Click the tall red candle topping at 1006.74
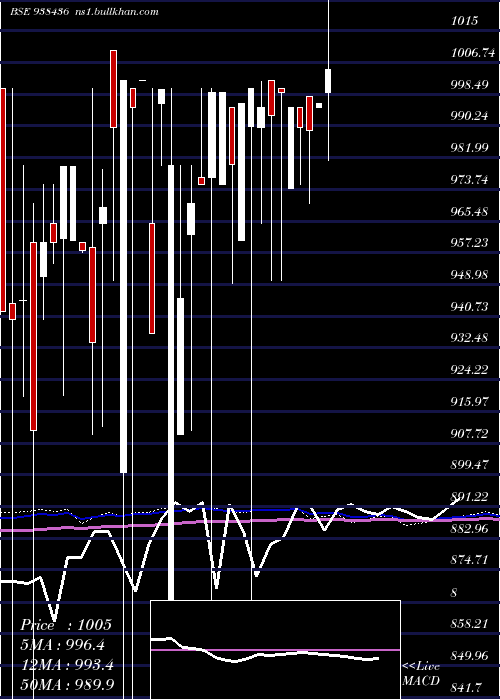Viewport: 500px width, 700px height. click(x=113, y=89)
